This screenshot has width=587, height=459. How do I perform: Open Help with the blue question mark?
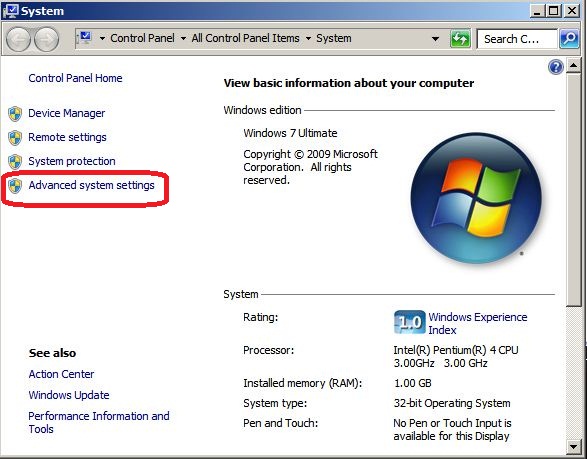point(556,67)
